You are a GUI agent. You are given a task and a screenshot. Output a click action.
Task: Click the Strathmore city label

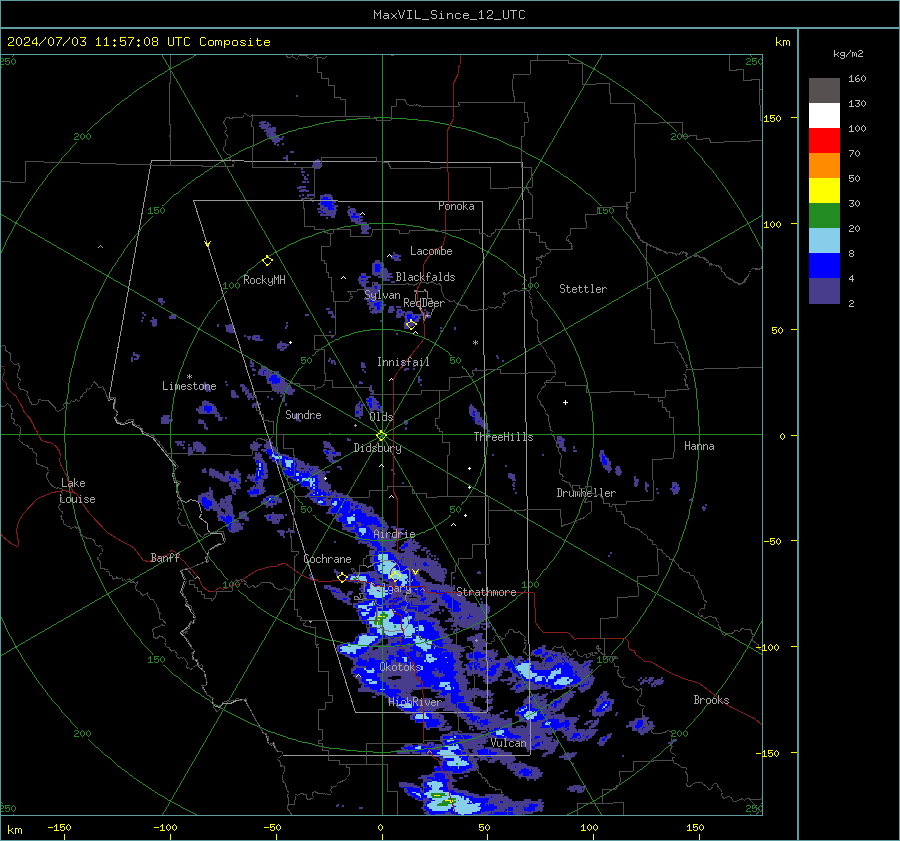click(486, 592)
